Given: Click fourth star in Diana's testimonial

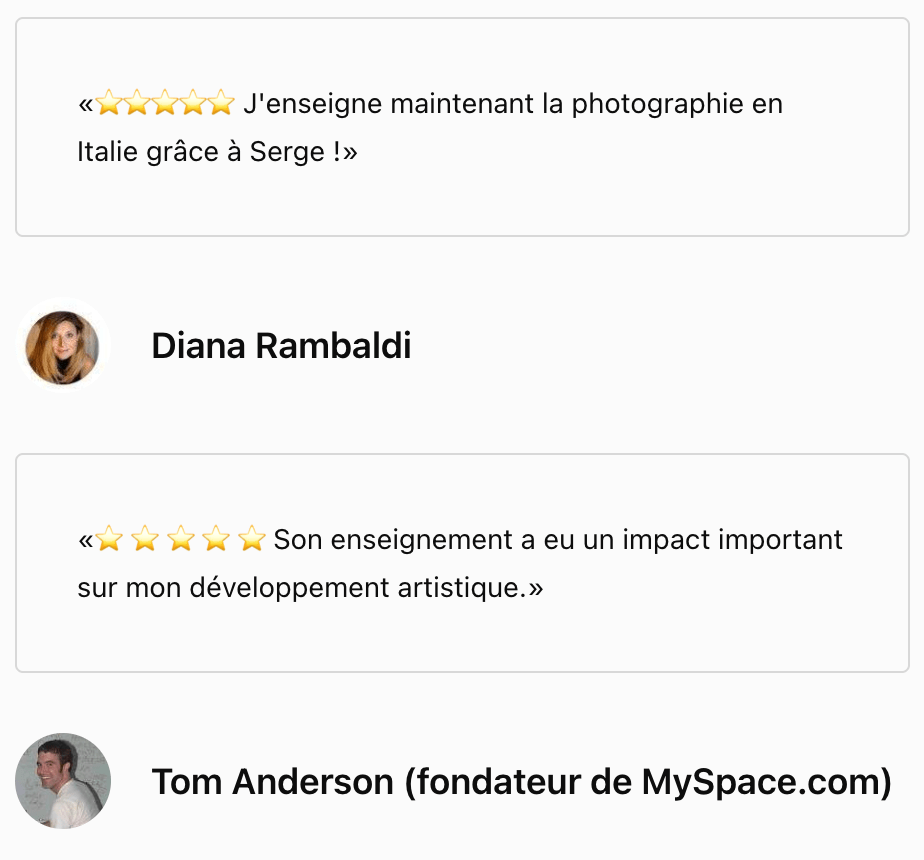Looking at the screenshot, I should [x=193, y=103].
